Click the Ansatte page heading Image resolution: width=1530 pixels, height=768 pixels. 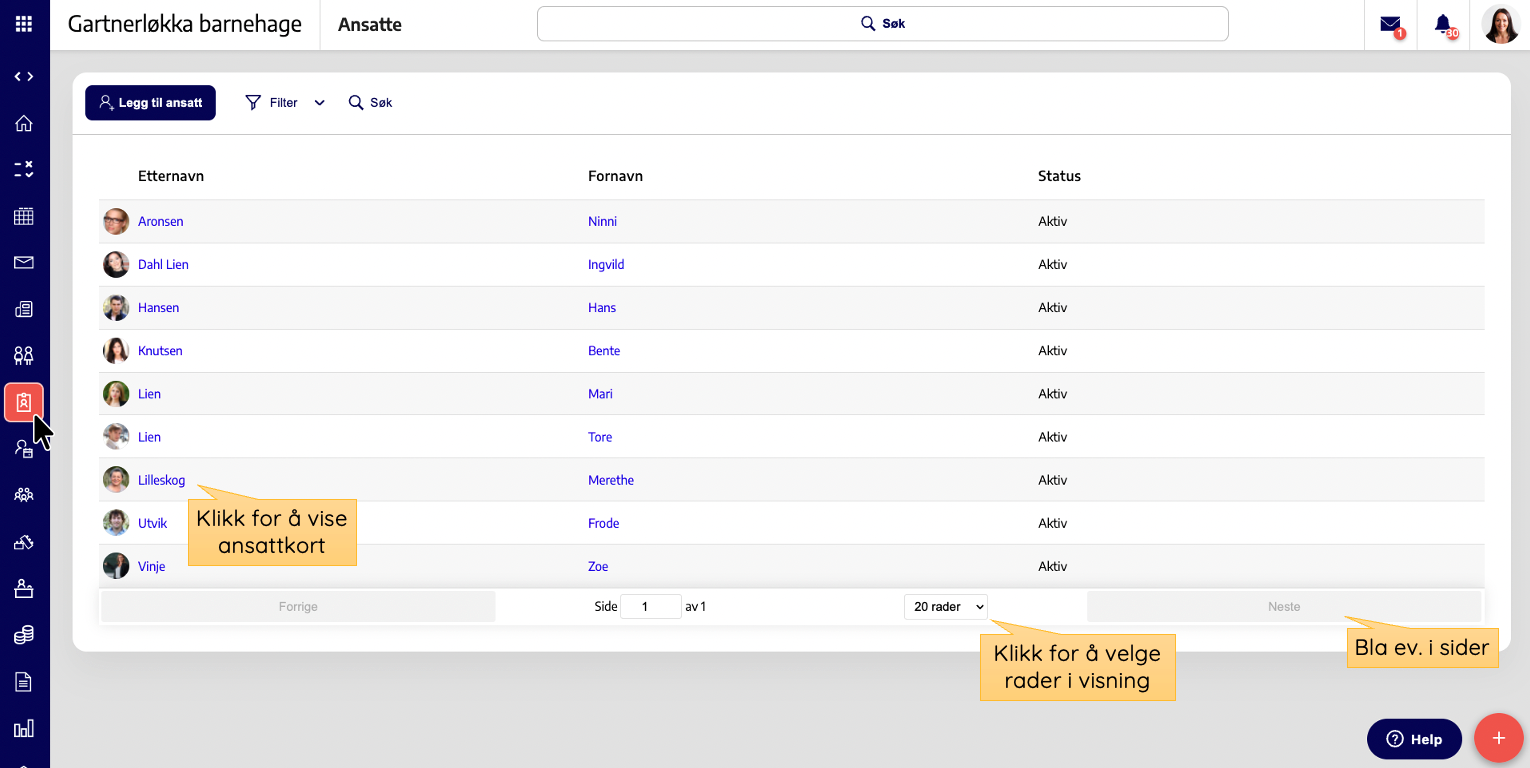point(370,25)
